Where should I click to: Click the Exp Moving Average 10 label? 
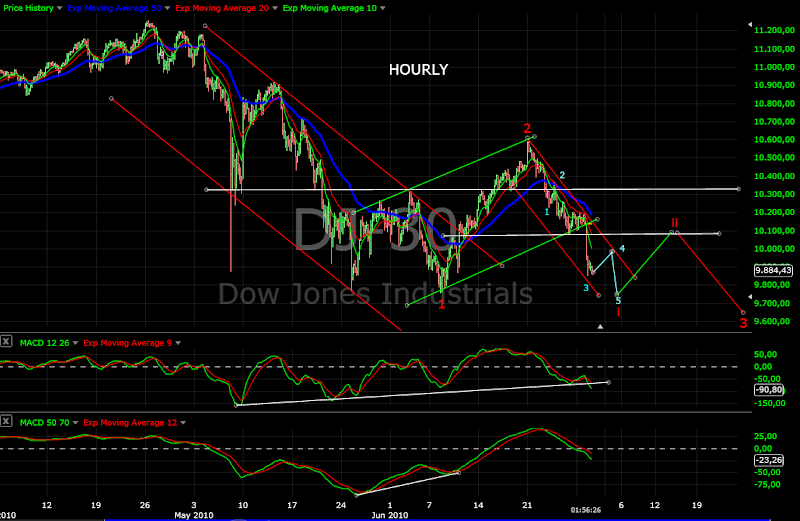coord(330,8)
